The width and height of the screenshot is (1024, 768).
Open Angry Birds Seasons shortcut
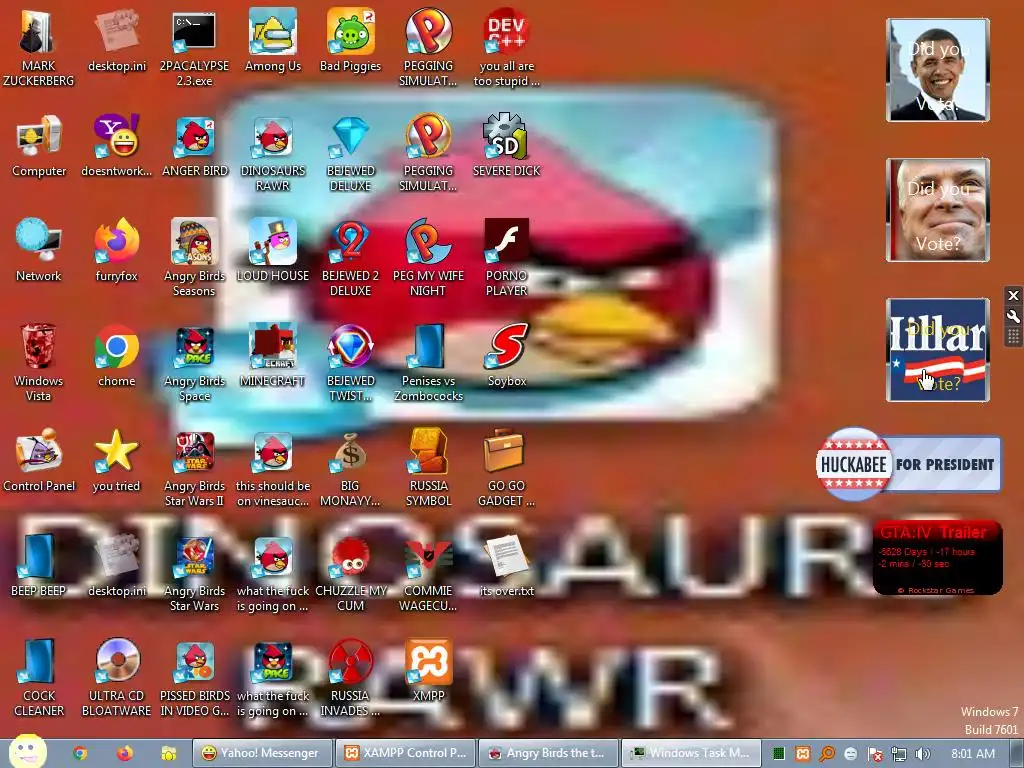(195, 257)
